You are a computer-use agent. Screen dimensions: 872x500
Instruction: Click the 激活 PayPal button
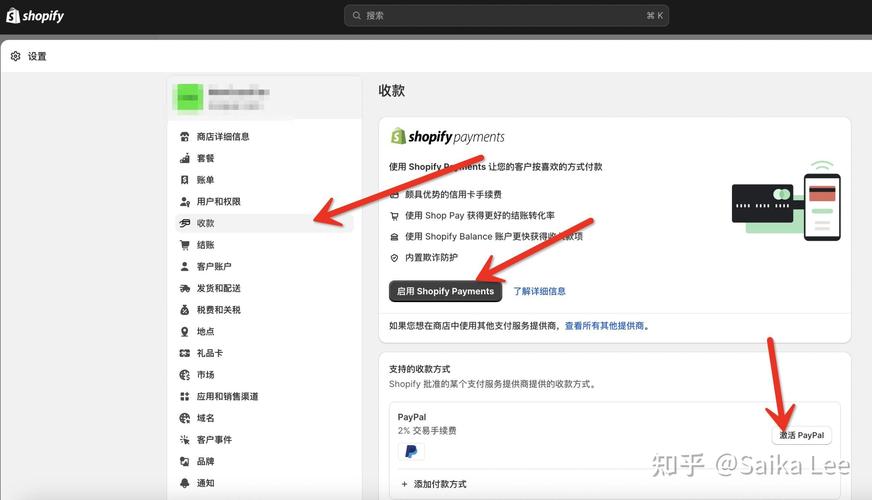tap(801, 435)
